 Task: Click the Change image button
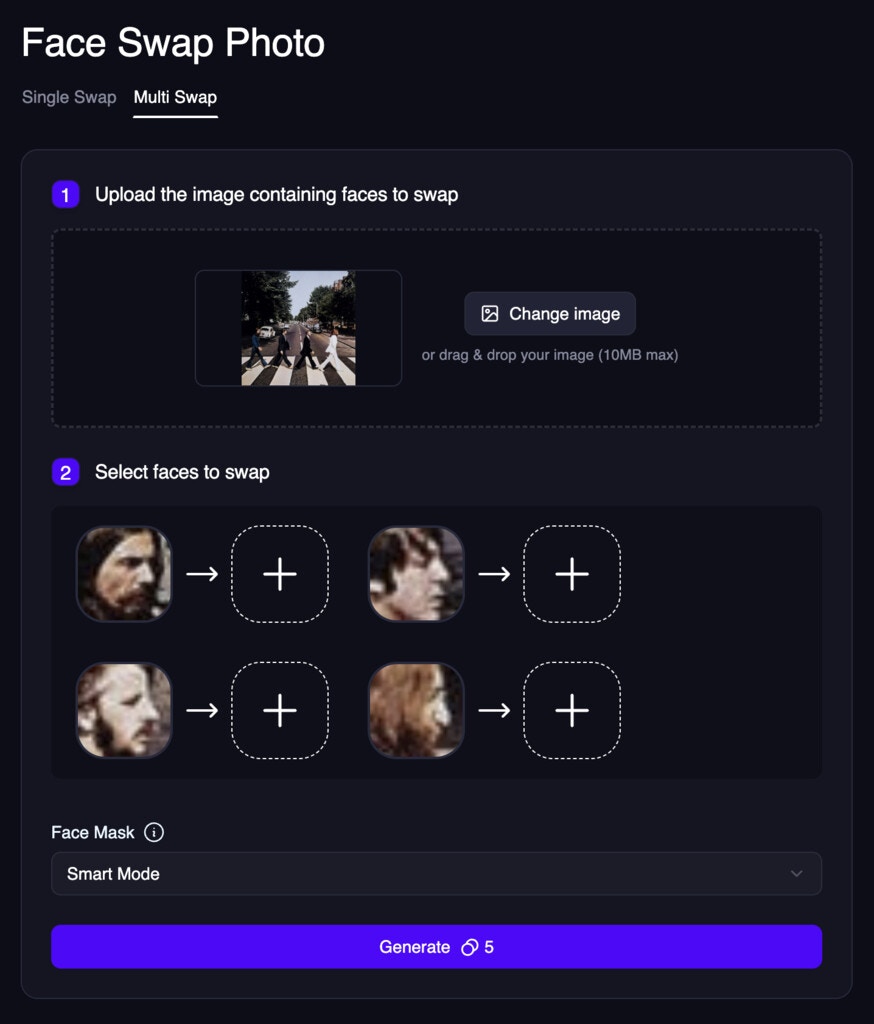pyautogui.click(x=550, y=313)
